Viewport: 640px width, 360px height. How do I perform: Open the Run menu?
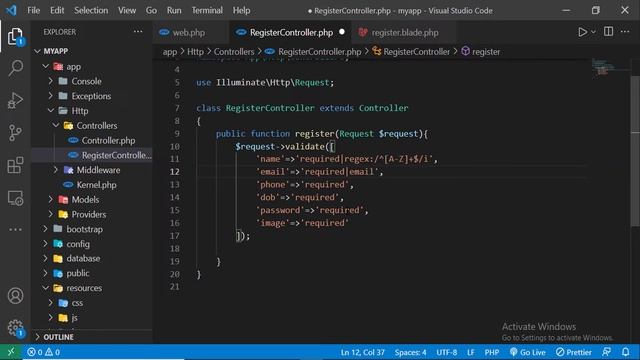pyautogui.click(x=174, y=10)
